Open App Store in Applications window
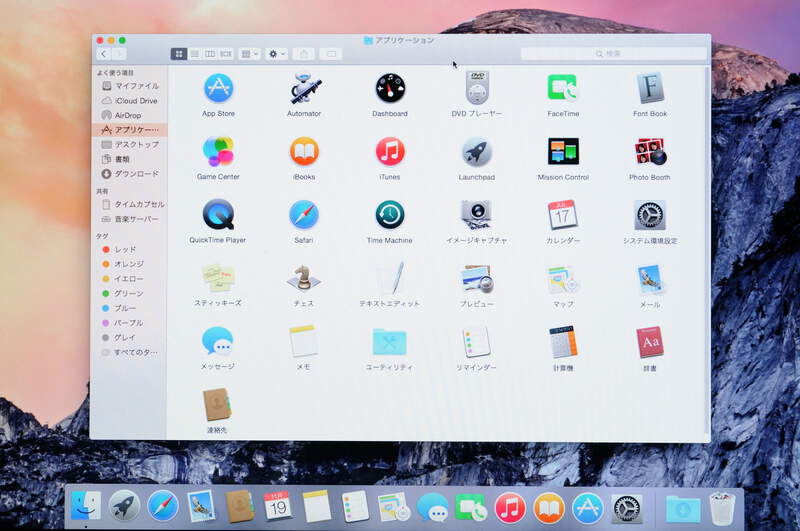The width and height of the screenshot is (800, 531). 218,88
